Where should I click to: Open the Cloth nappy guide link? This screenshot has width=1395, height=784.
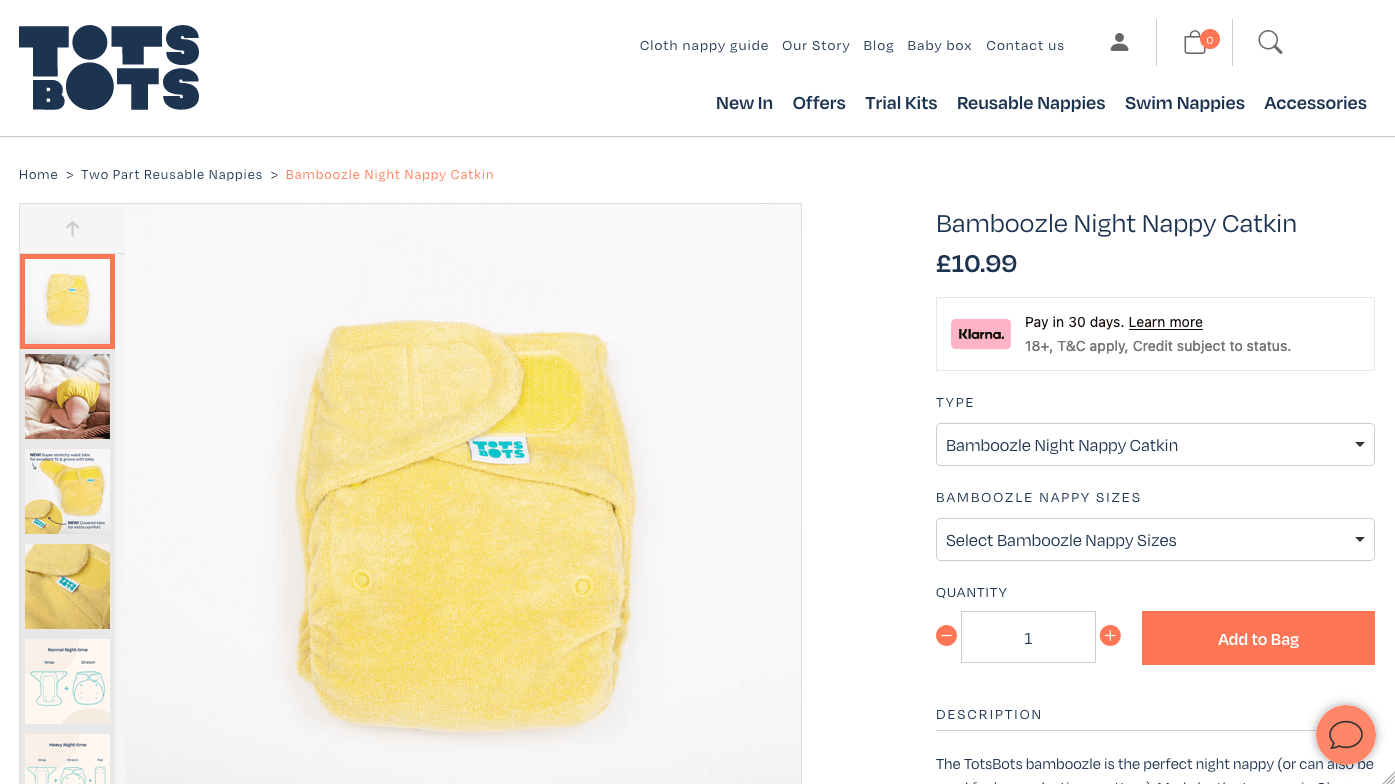pos(704,45)
